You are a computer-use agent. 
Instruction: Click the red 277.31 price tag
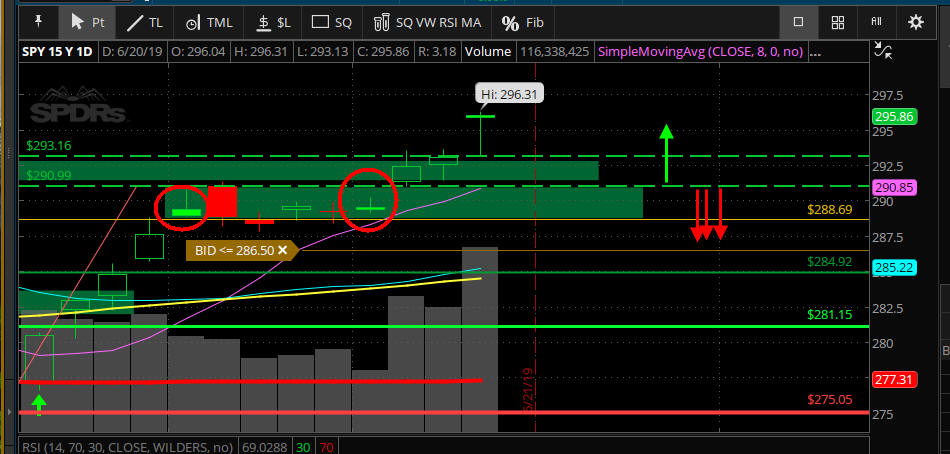point(894,380)
